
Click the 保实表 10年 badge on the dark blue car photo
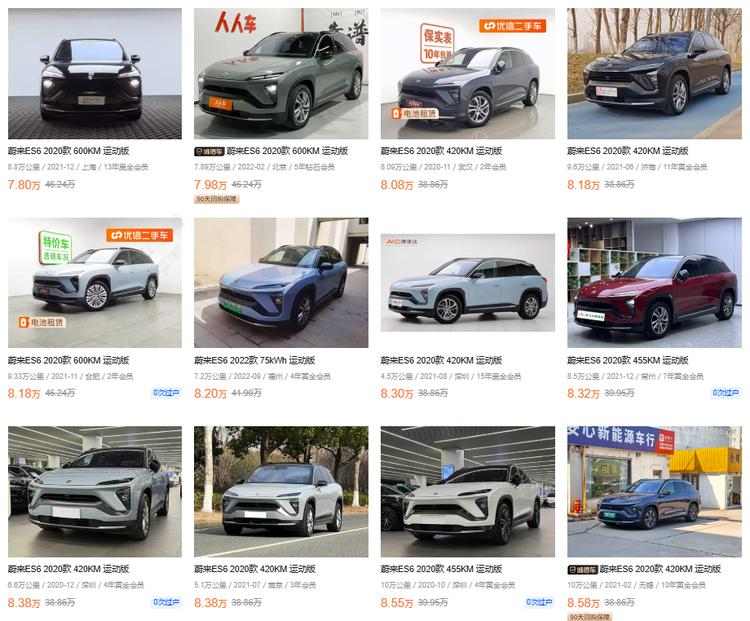pos(437,44)
